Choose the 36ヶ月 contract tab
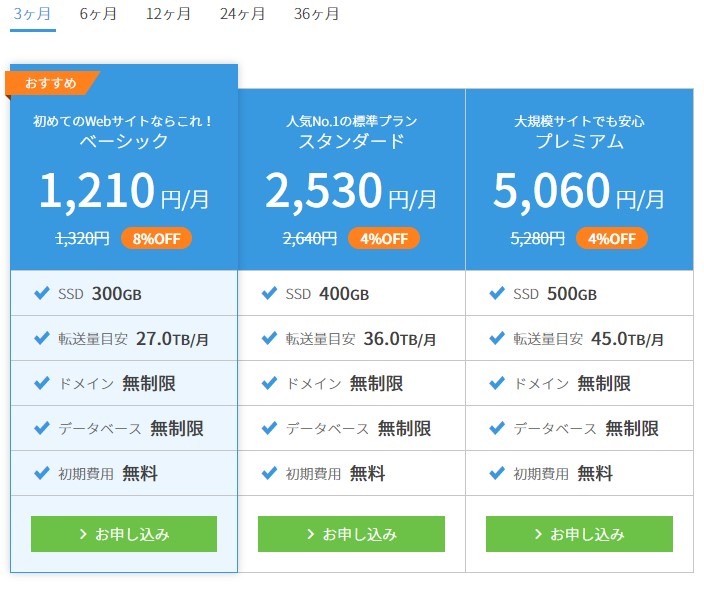Image resolution: width=704 pixels, height=591 pixels. tap(317, 14)
